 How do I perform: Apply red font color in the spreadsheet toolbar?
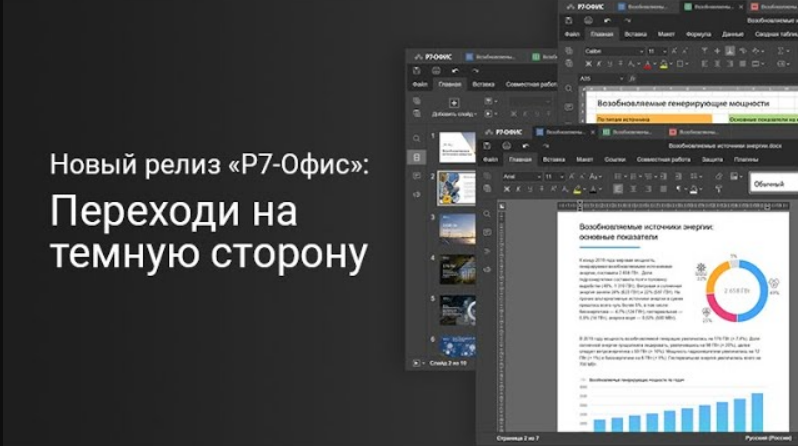pyautogui.click(x=647, y=65)
